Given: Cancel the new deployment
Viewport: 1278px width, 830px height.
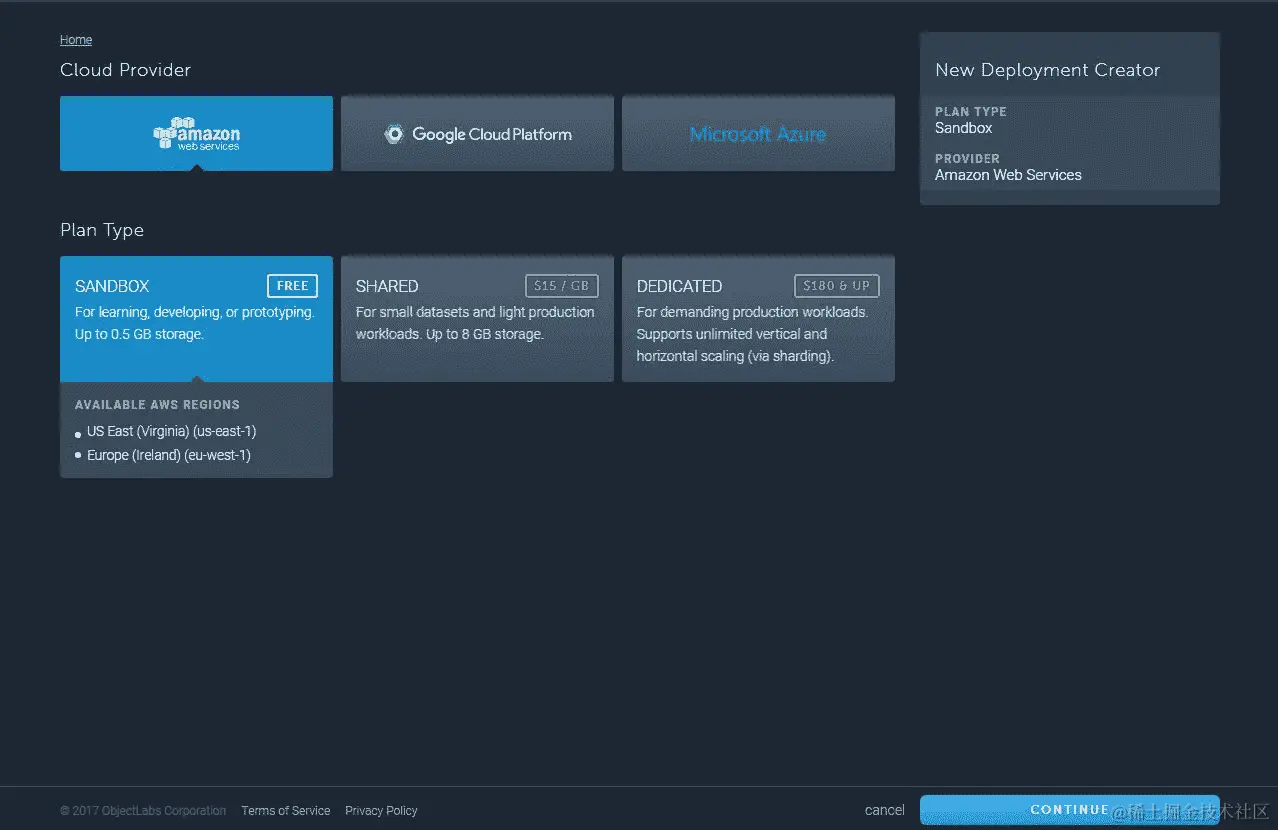Looking at the screenshot, I should point(884,810).
